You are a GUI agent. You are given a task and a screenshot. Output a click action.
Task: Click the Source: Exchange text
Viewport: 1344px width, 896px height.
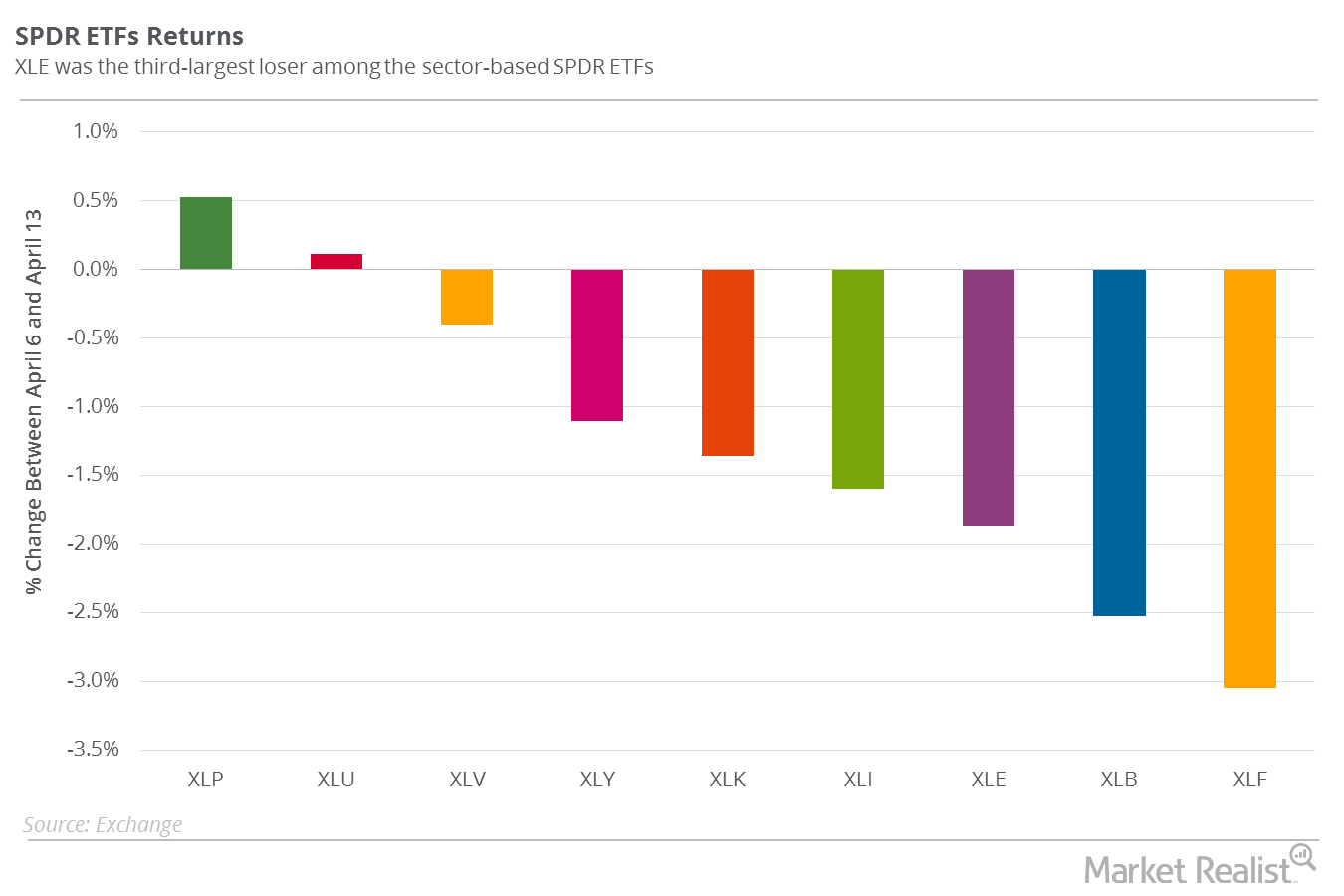pyautogui.click(x=103, y=825)
